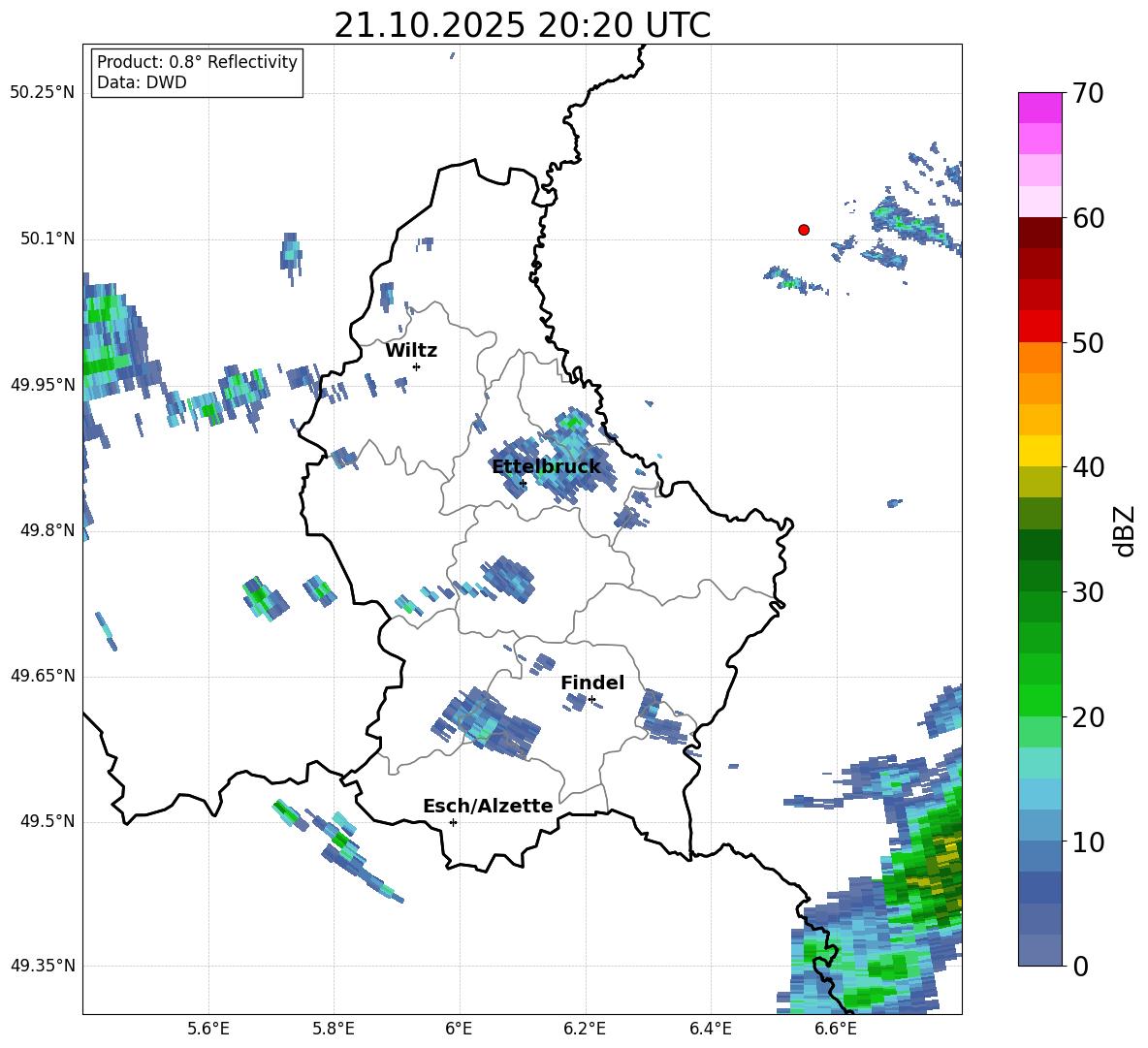This screenshot has height=1048, width=1148.
Task: Click the Esch/Alzette location cross marker
Action: point(453,822)
